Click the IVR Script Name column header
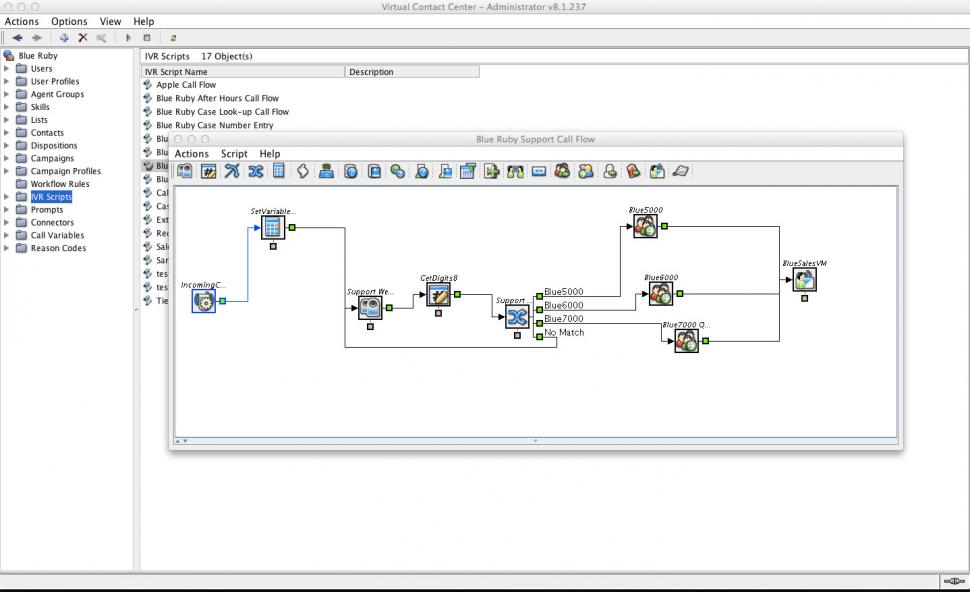970x592 pixels. (x=243, y=72)
